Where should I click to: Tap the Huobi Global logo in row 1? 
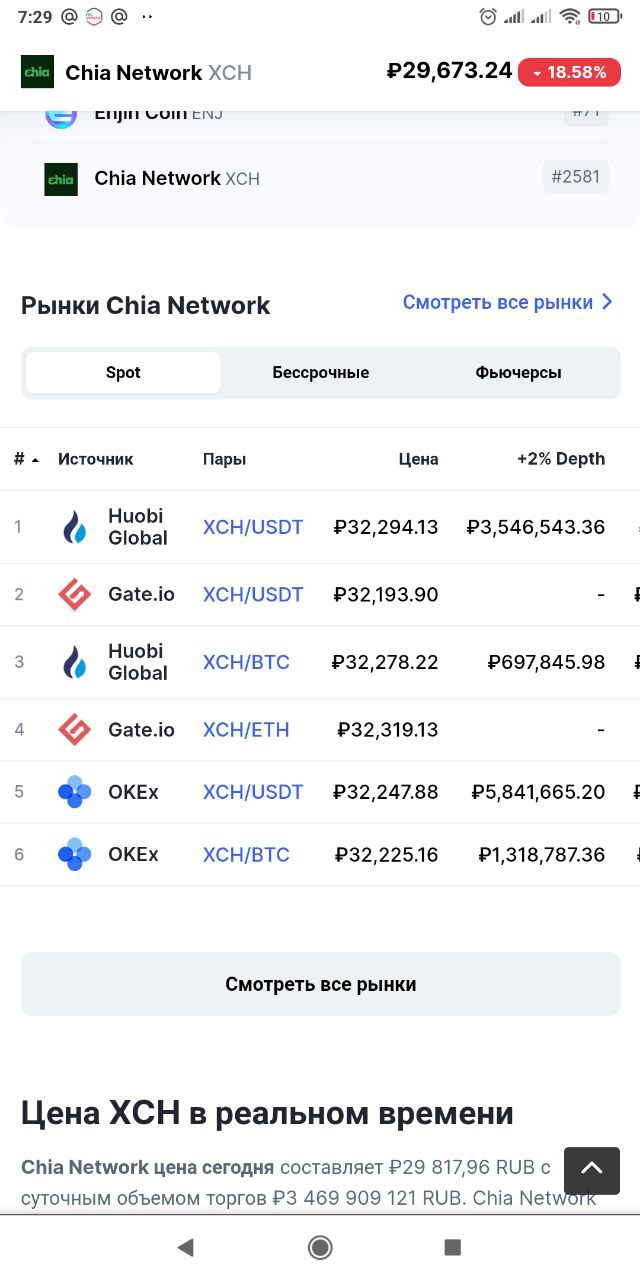[x=75, y=527]
